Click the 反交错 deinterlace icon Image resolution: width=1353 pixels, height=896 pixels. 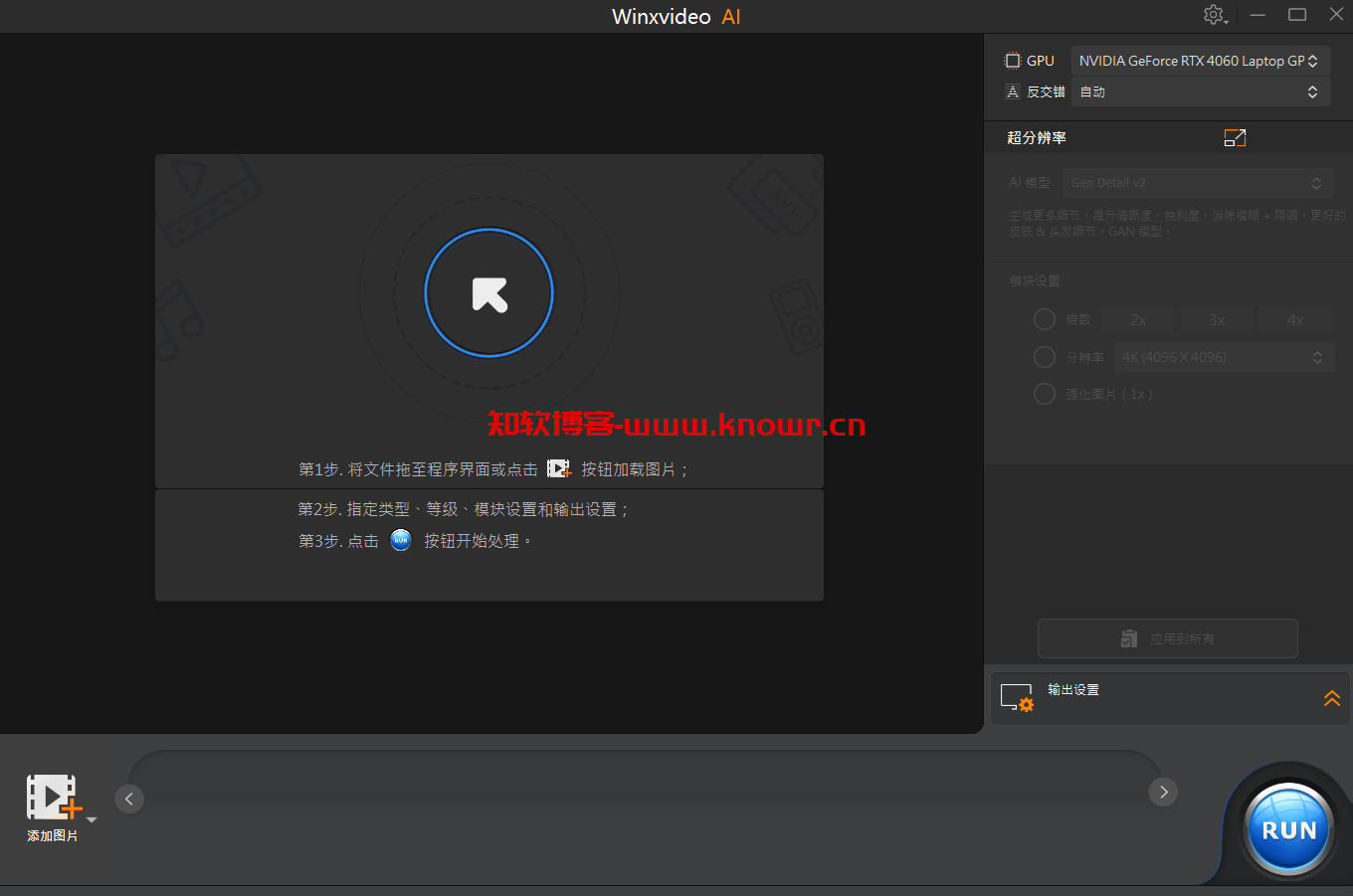pyautogui.click(x=1013, y=91)
